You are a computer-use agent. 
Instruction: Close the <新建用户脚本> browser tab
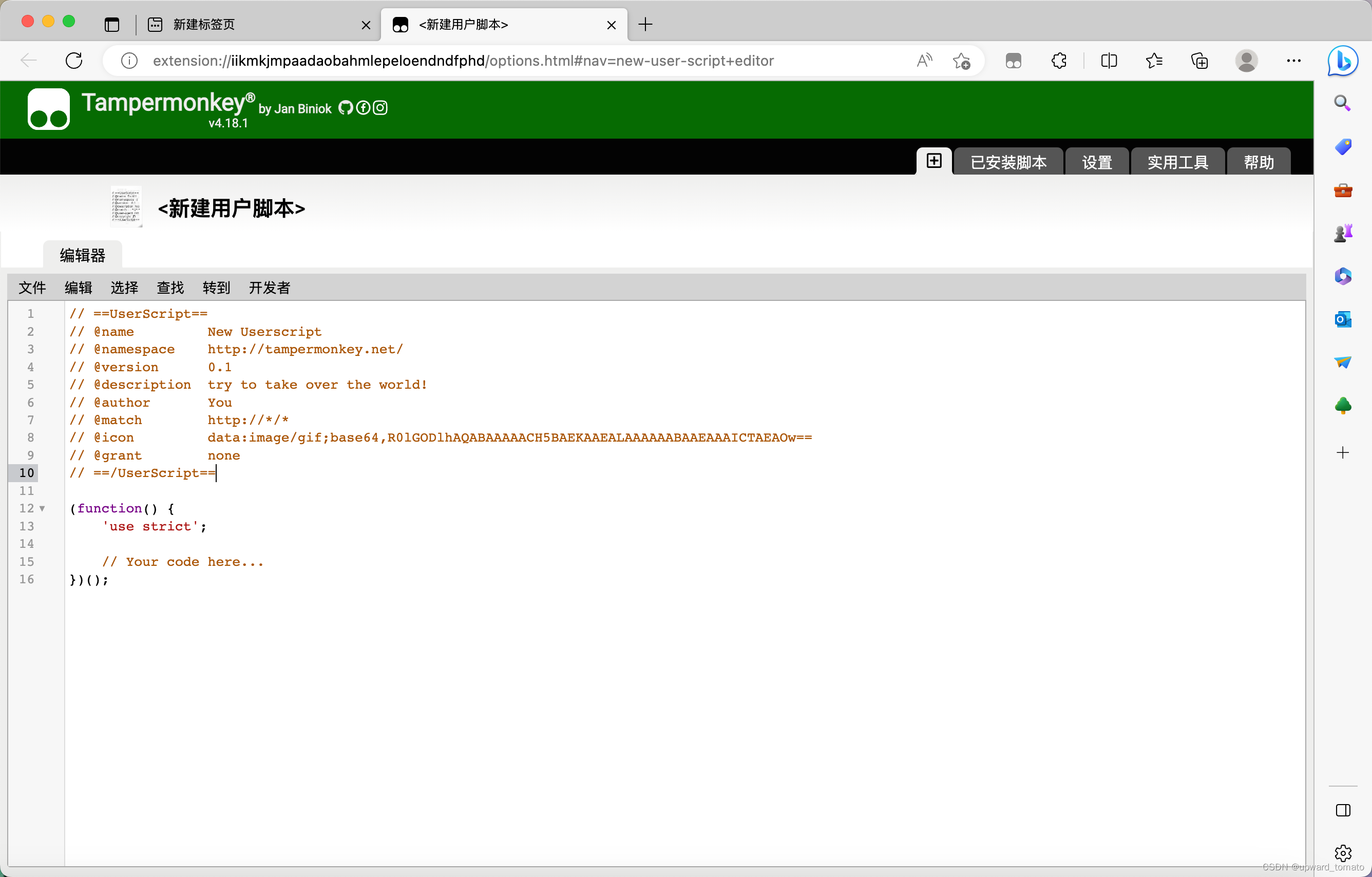[612, 25]
